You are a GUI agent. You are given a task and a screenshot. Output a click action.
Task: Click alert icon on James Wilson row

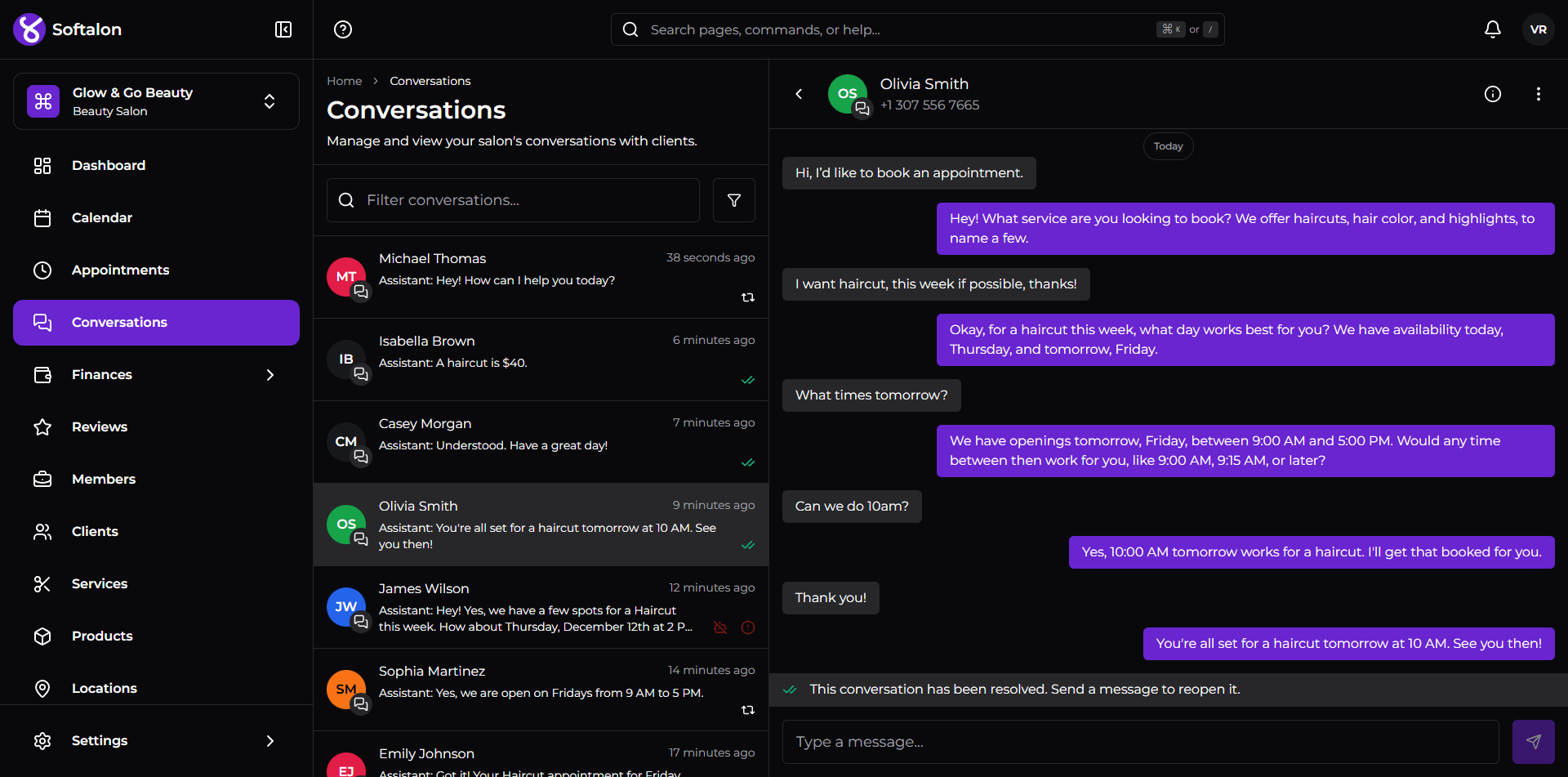(748, 627)
